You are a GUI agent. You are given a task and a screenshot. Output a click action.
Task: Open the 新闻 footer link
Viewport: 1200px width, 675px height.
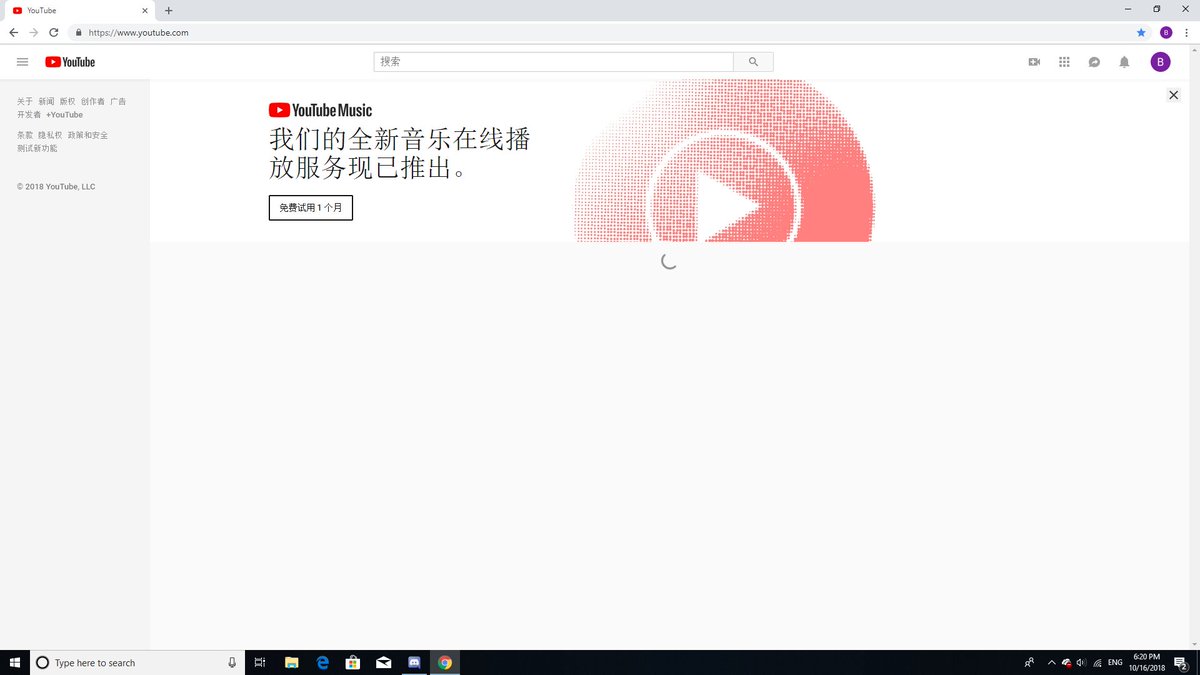(x=46, y=102)
